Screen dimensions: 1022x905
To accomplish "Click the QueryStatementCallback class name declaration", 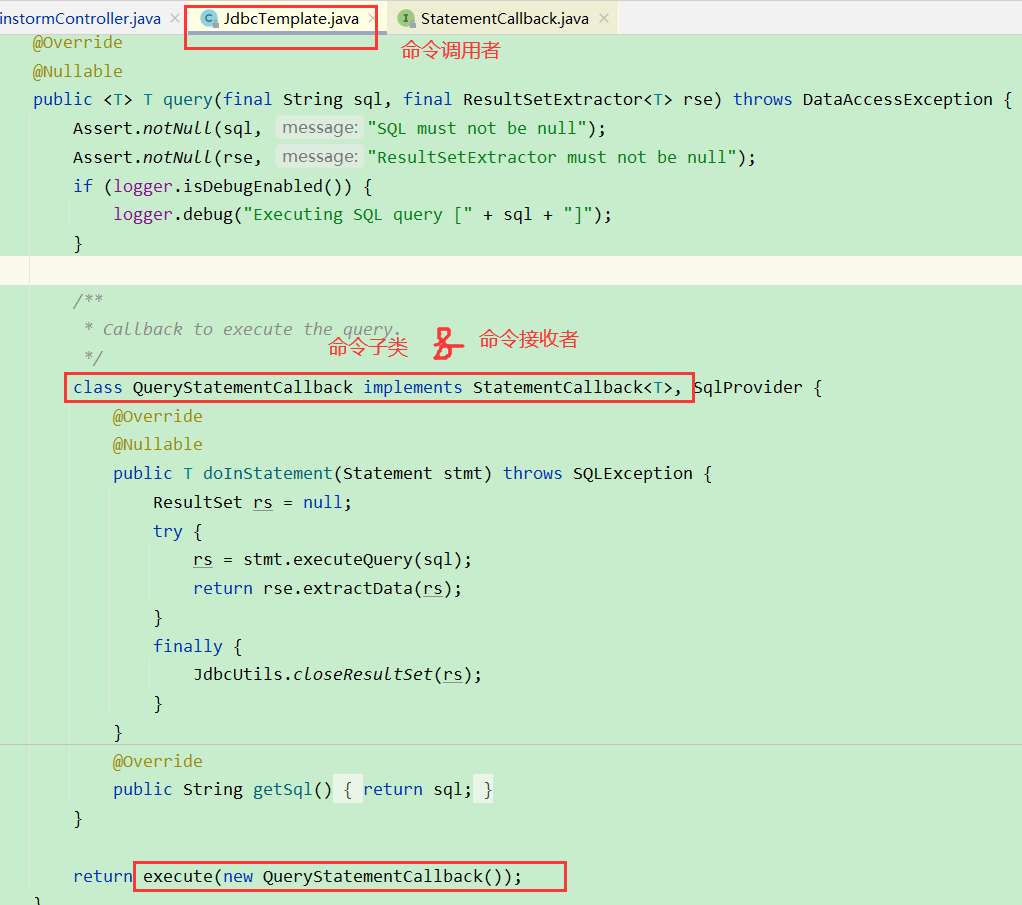I will [242, 387].
